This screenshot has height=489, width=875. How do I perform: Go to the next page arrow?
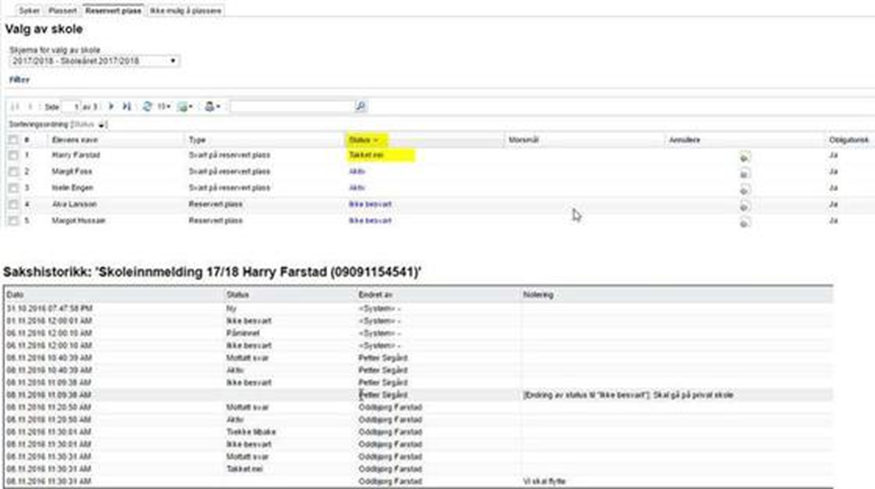pos(111,106)
